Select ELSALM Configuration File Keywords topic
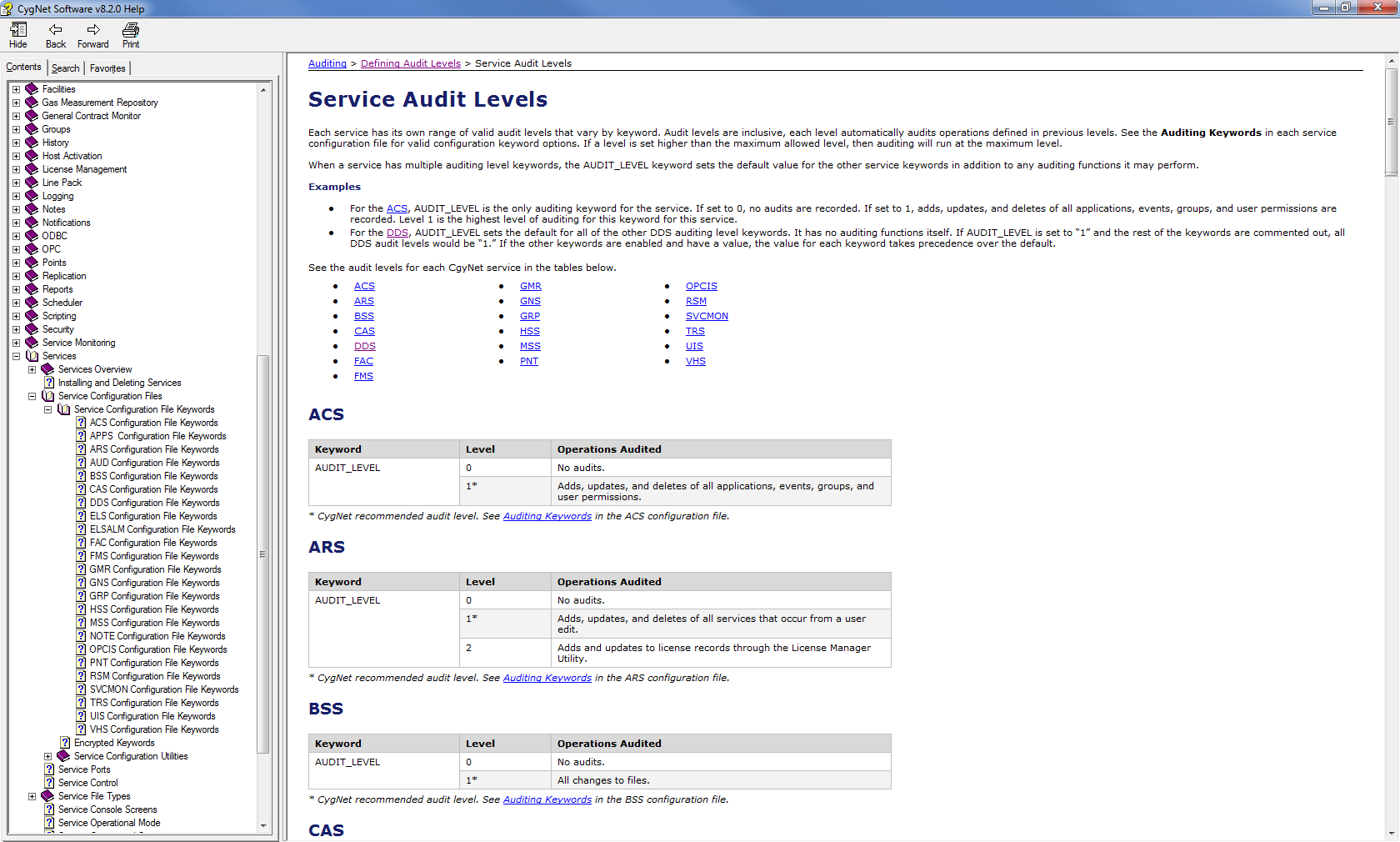 click(x=162, y=529)
